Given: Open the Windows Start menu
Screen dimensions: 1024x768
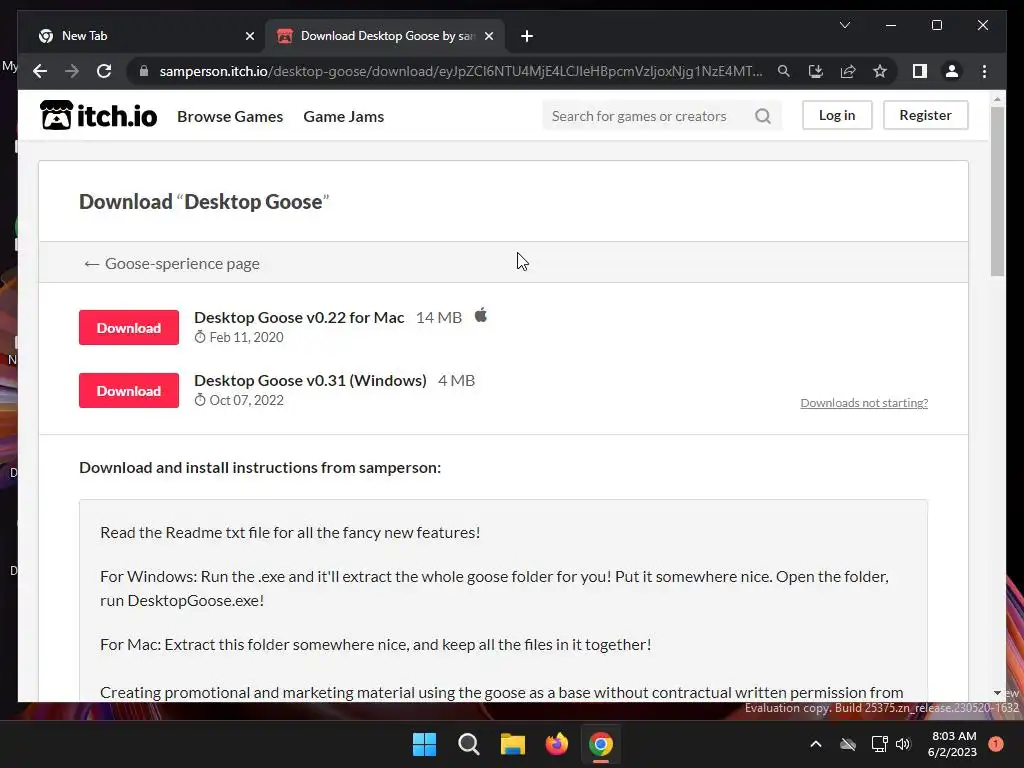Looking at the screenshot, I should (424, 744).
